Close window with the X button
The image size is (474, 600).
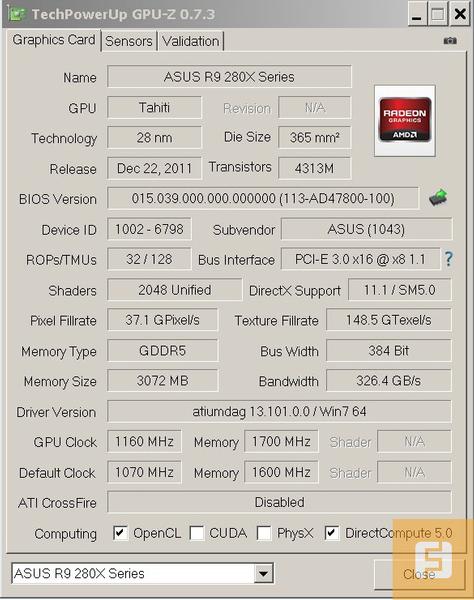click(459, 15)
